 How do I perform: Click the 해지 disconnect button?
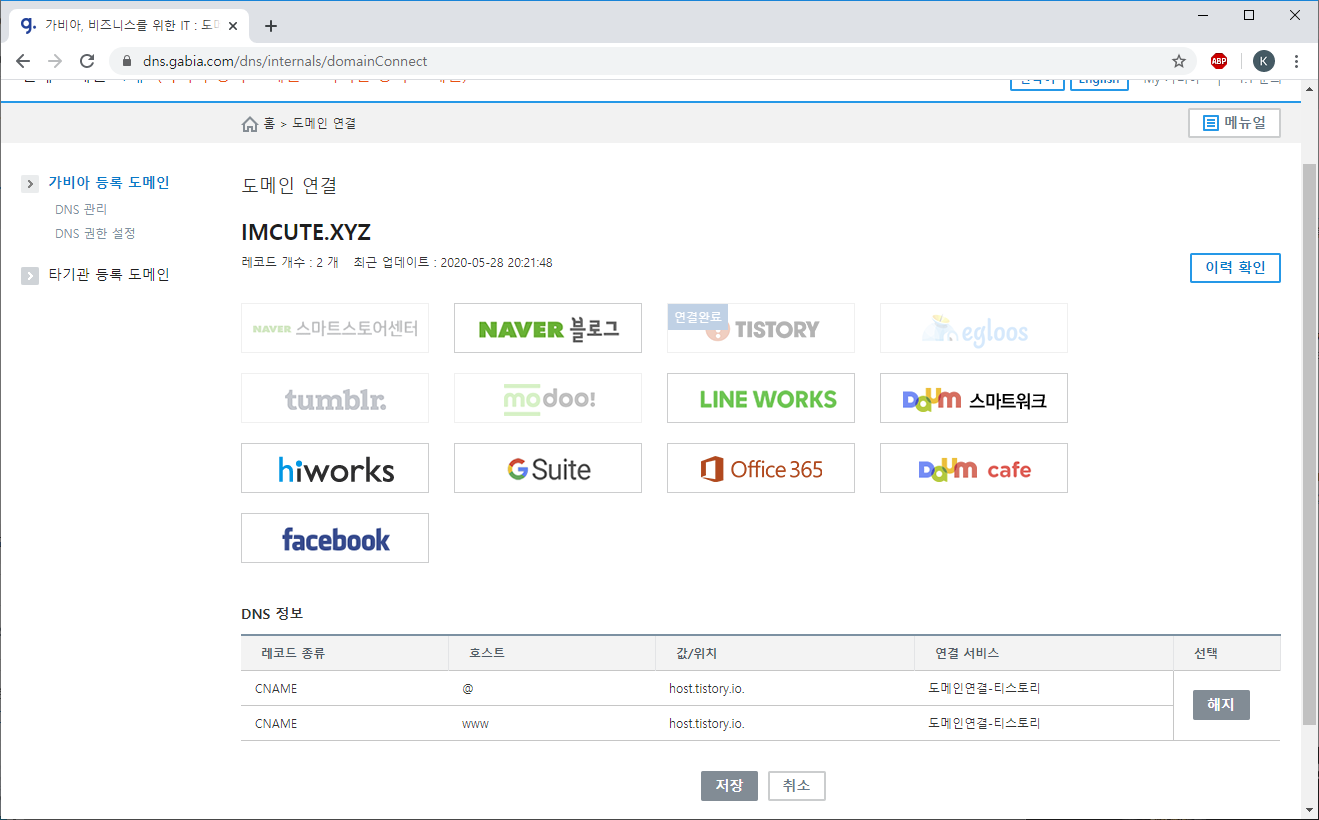(x=1221, y=705)
